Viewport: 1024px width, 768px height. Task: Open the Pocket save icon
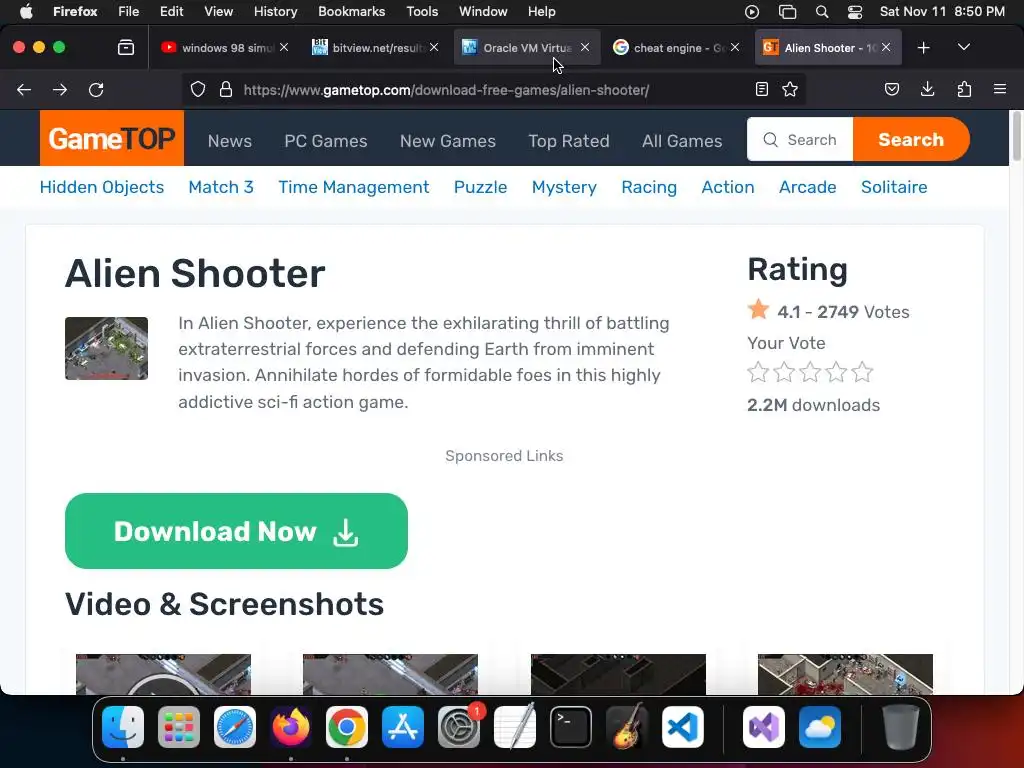click(892, 89)
